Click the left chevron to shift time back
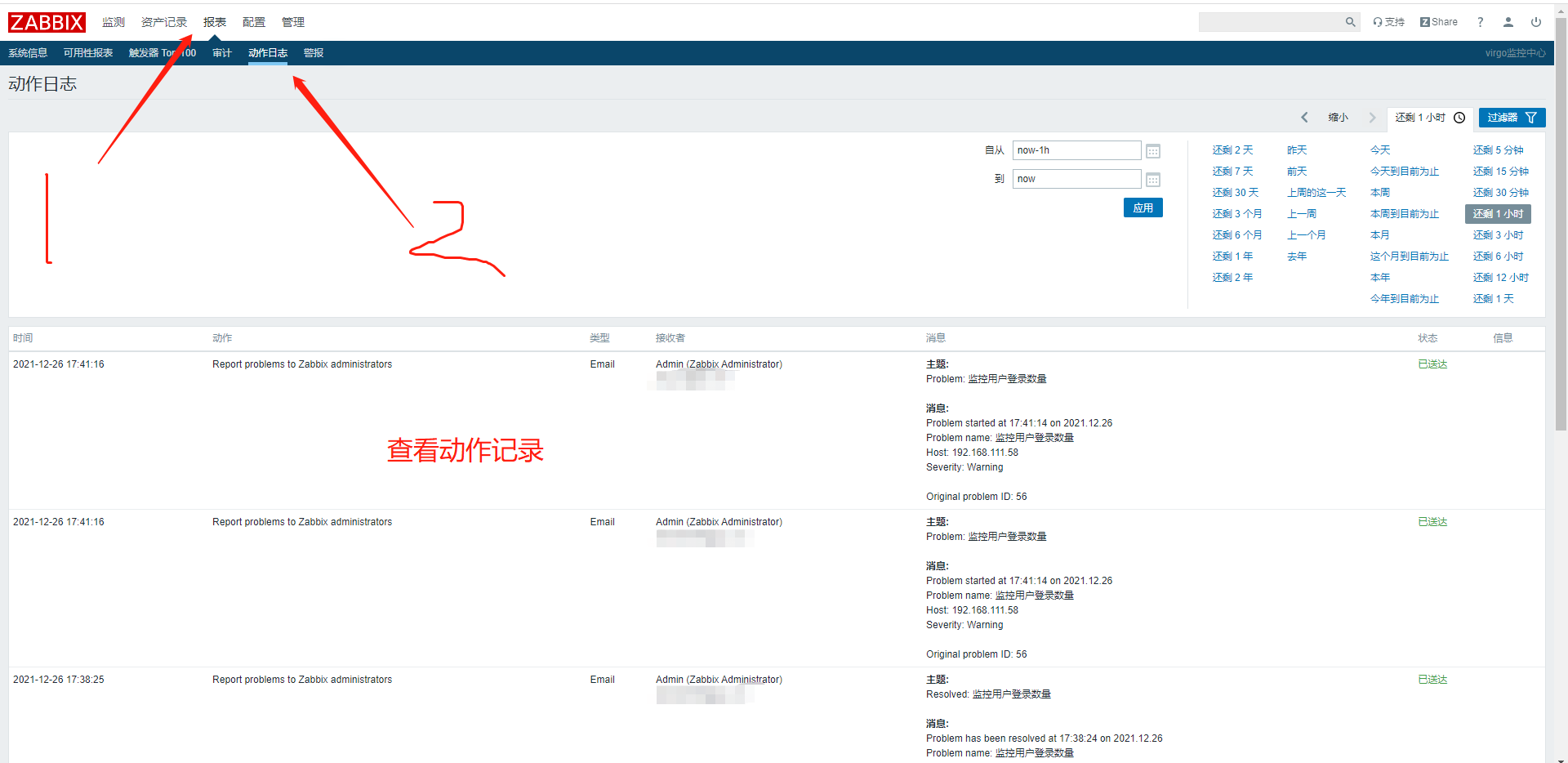The width and height of the screenshot is (1568, 763). [x=1304, y=117]
